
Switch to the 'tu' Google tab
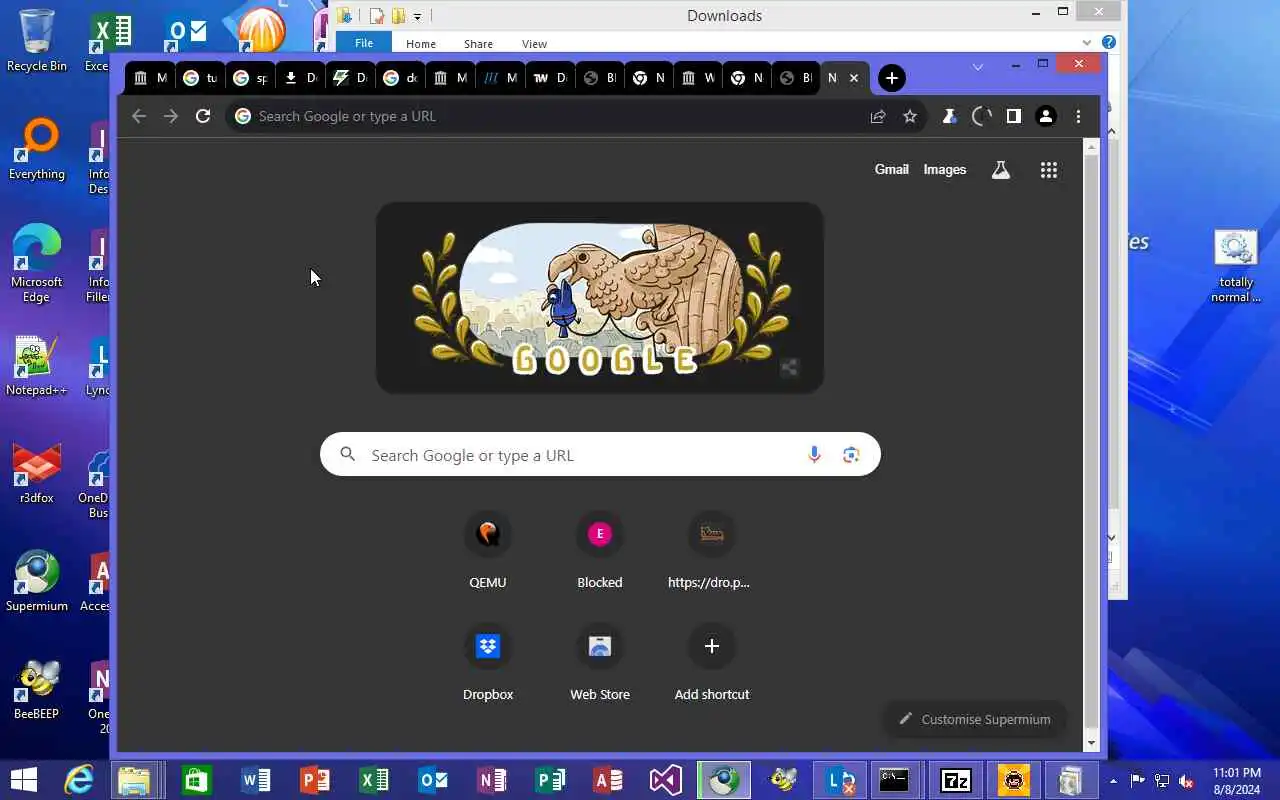click(200, 78)
